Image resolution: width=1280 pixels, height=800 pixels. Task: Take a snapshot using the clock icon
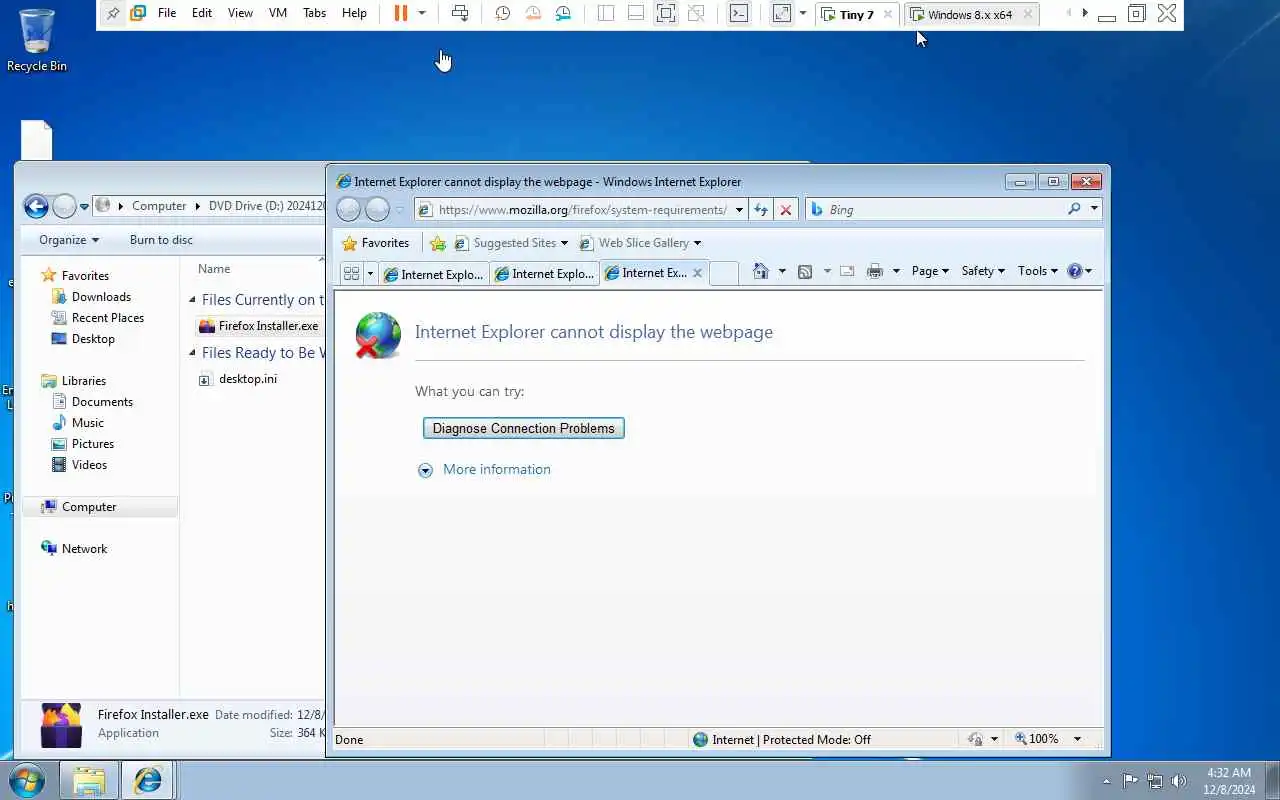(503, 13)
